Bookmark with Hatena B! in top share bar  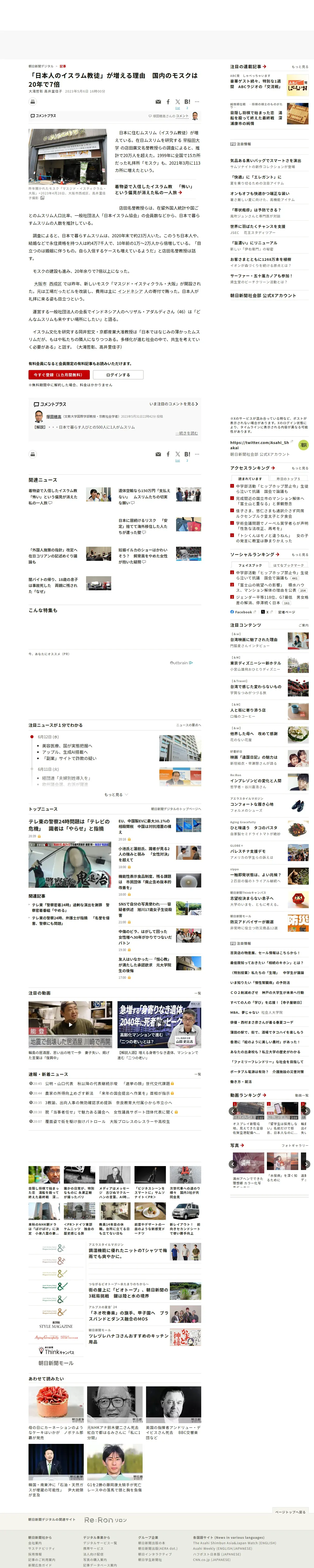pos(187,102)
